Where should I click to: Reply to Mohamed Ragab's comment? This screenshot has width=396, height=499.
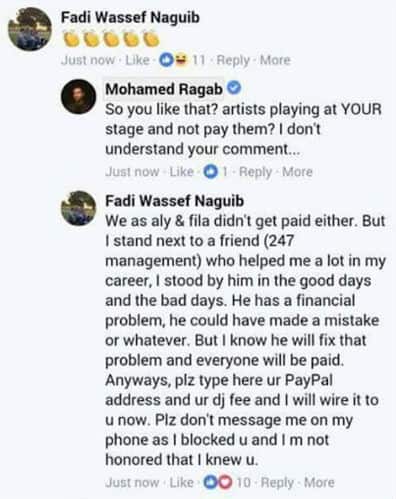[x=256, y=172]
